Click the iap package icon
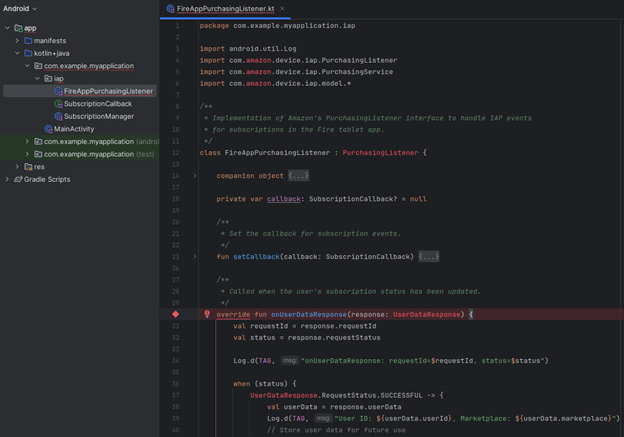Screen dimensions: 624x437 pos(48,78)
